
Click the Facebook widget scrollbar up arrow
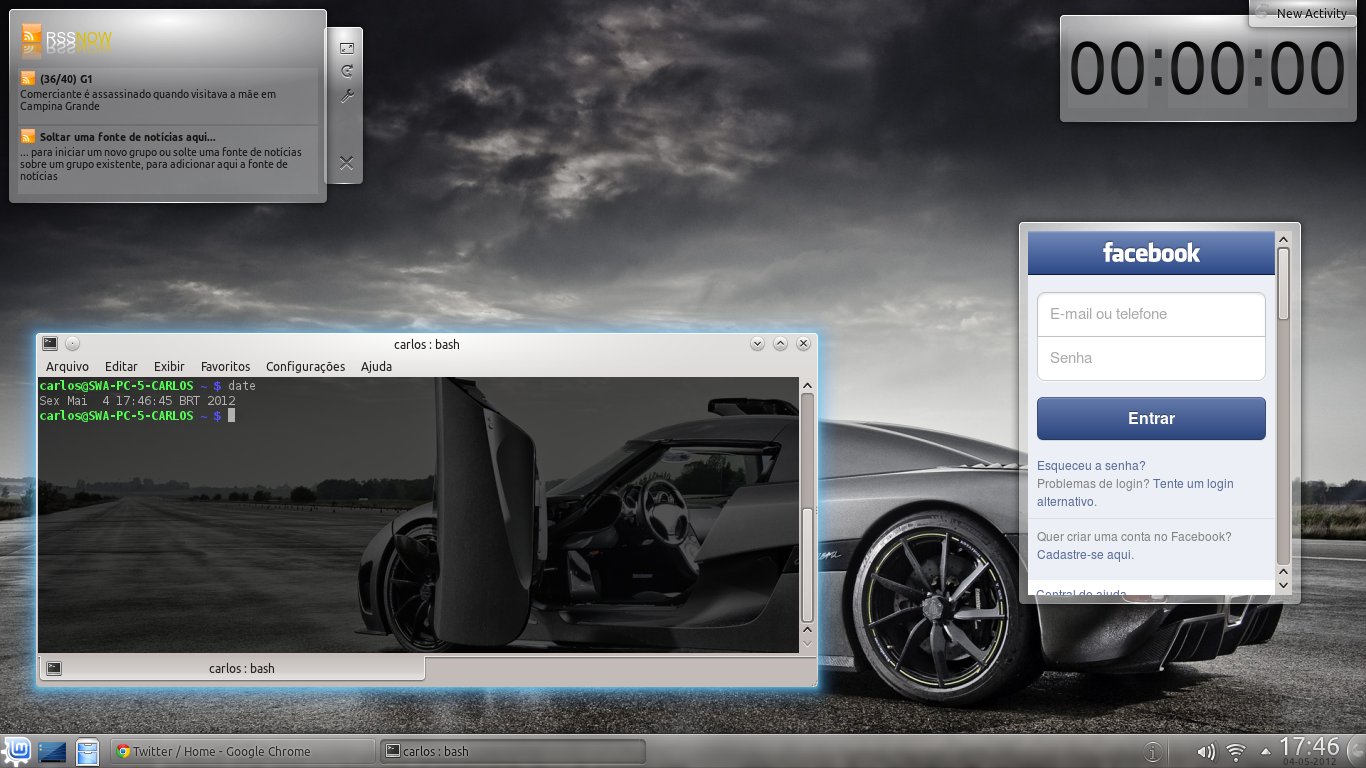pyautogui.click(x=1284, y=239)
